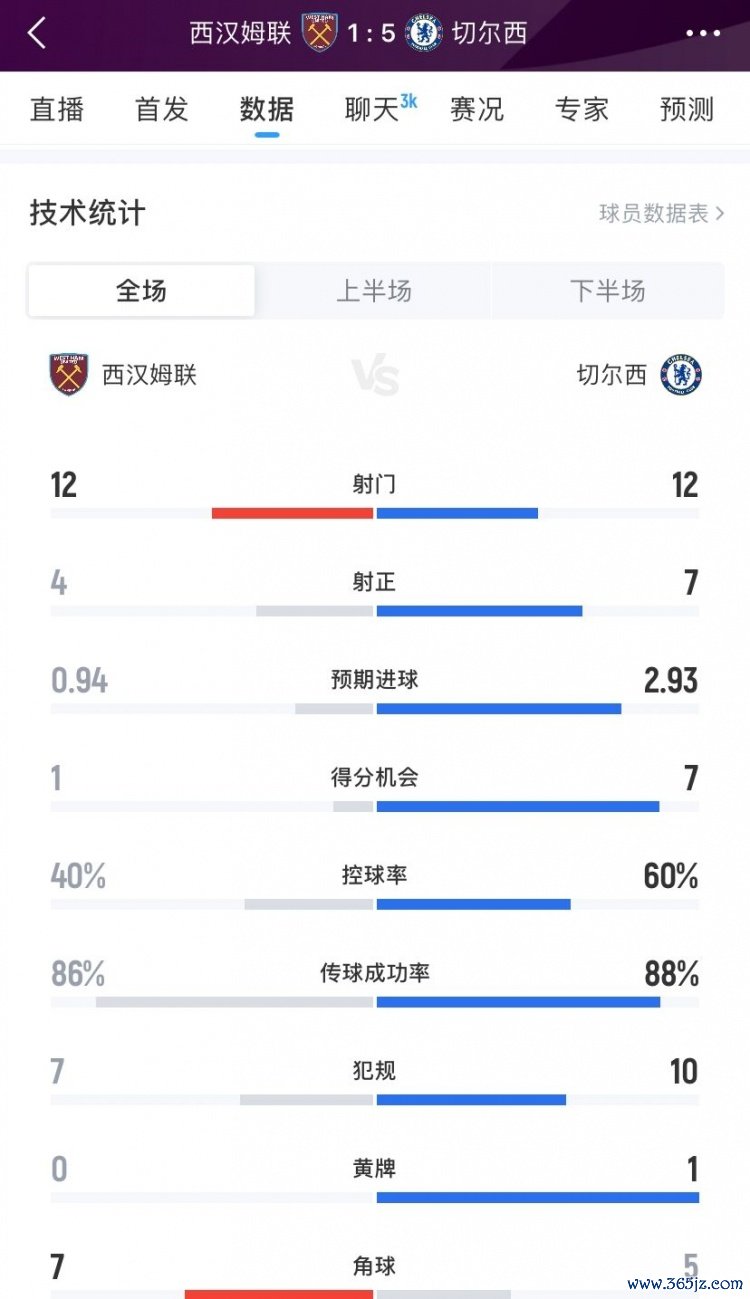This screenshot has height=1299, width=750.
Task: Switch stats to 下半场 second half
Action: point(607,291)
